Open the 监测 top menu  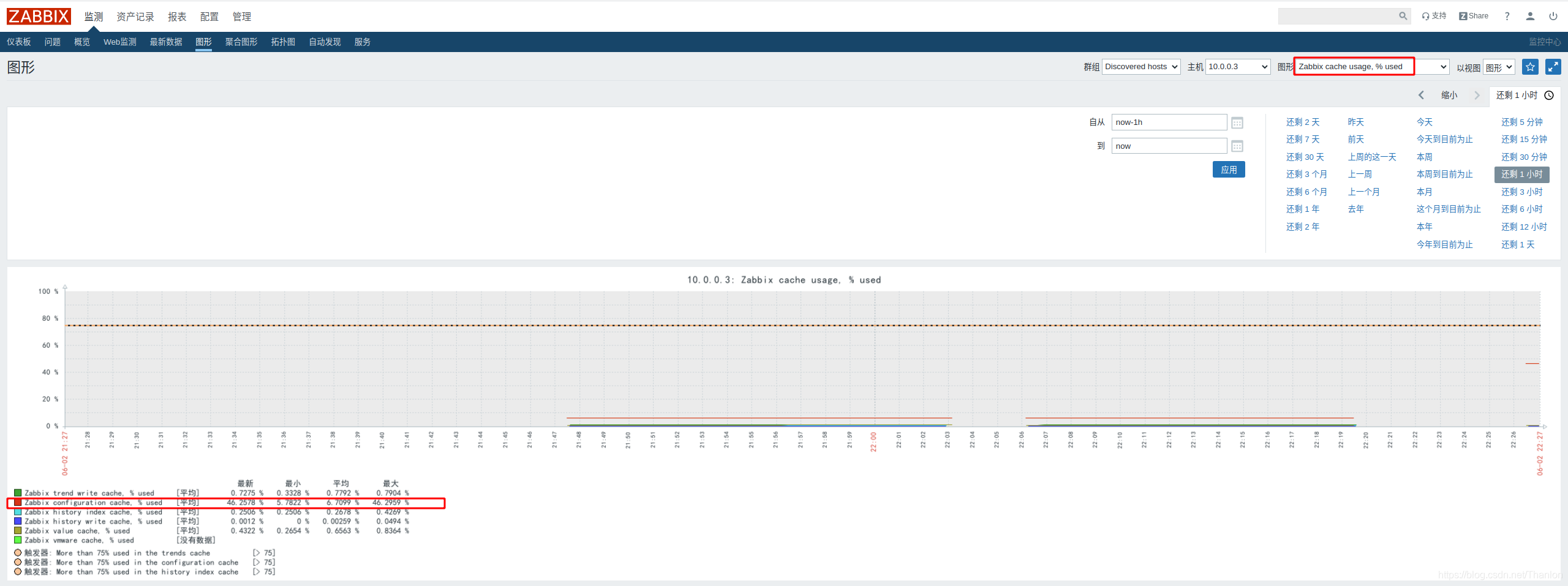click(x=94, y=17)
